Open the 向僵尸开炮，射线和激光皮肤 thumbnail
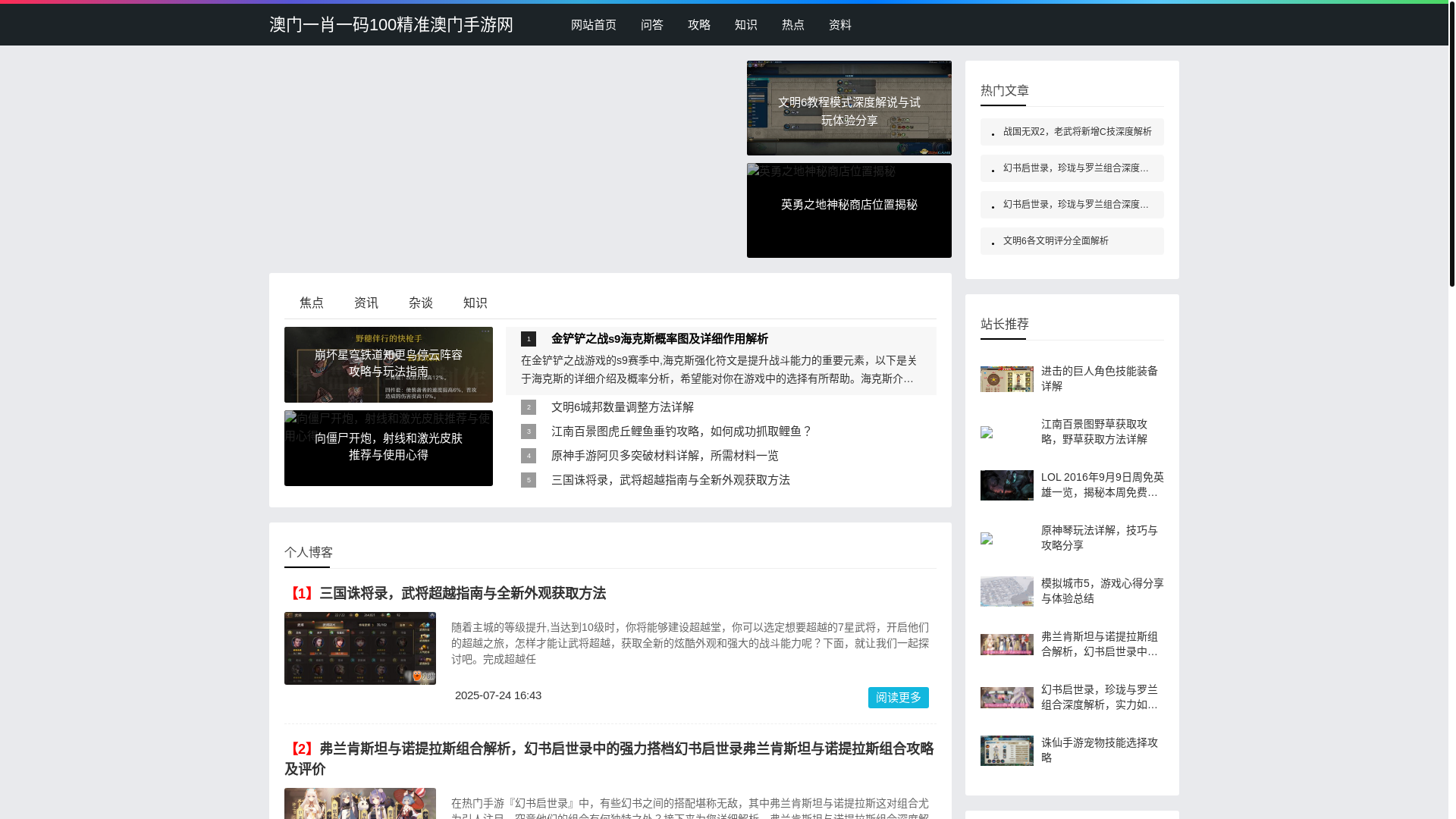The height and width of the screenshot is (819, 1456). point(388,448)
